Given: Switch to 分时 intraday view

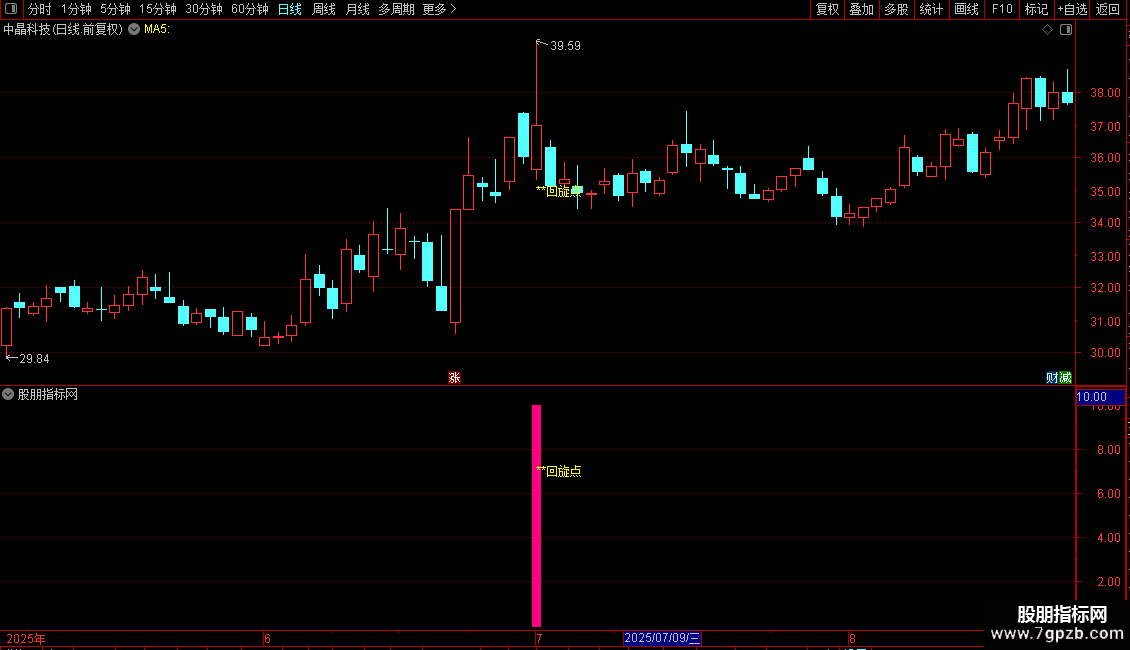Looking at the screenshot, I should (x=40, y=9).
